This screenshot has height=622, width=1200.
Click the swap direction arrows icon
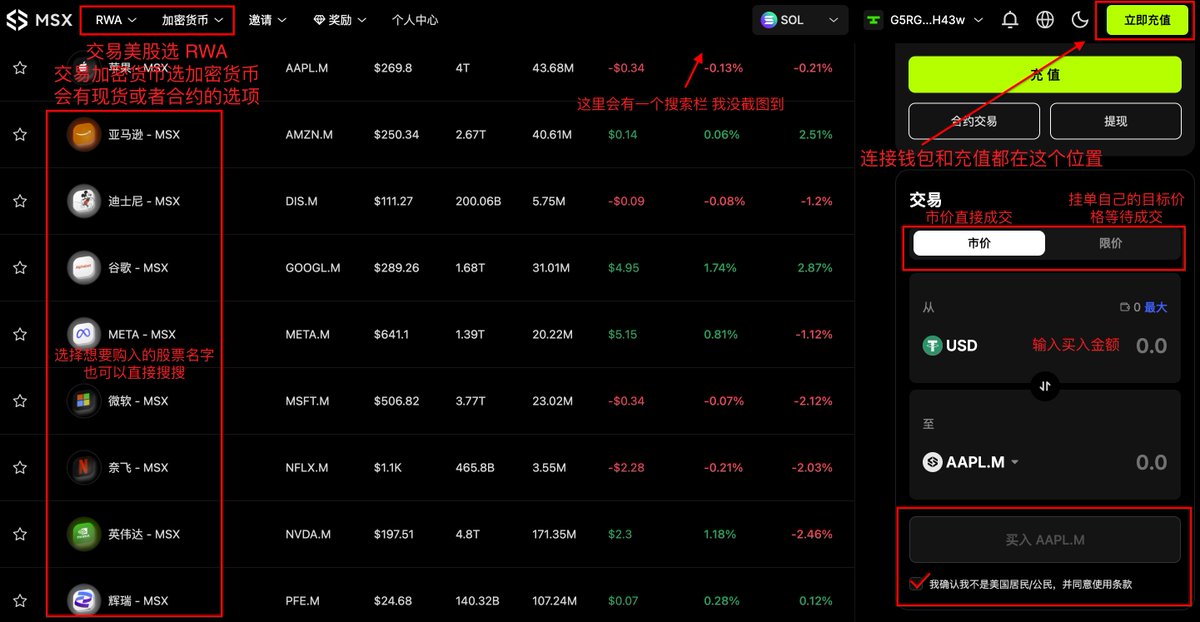point(1045,386)
